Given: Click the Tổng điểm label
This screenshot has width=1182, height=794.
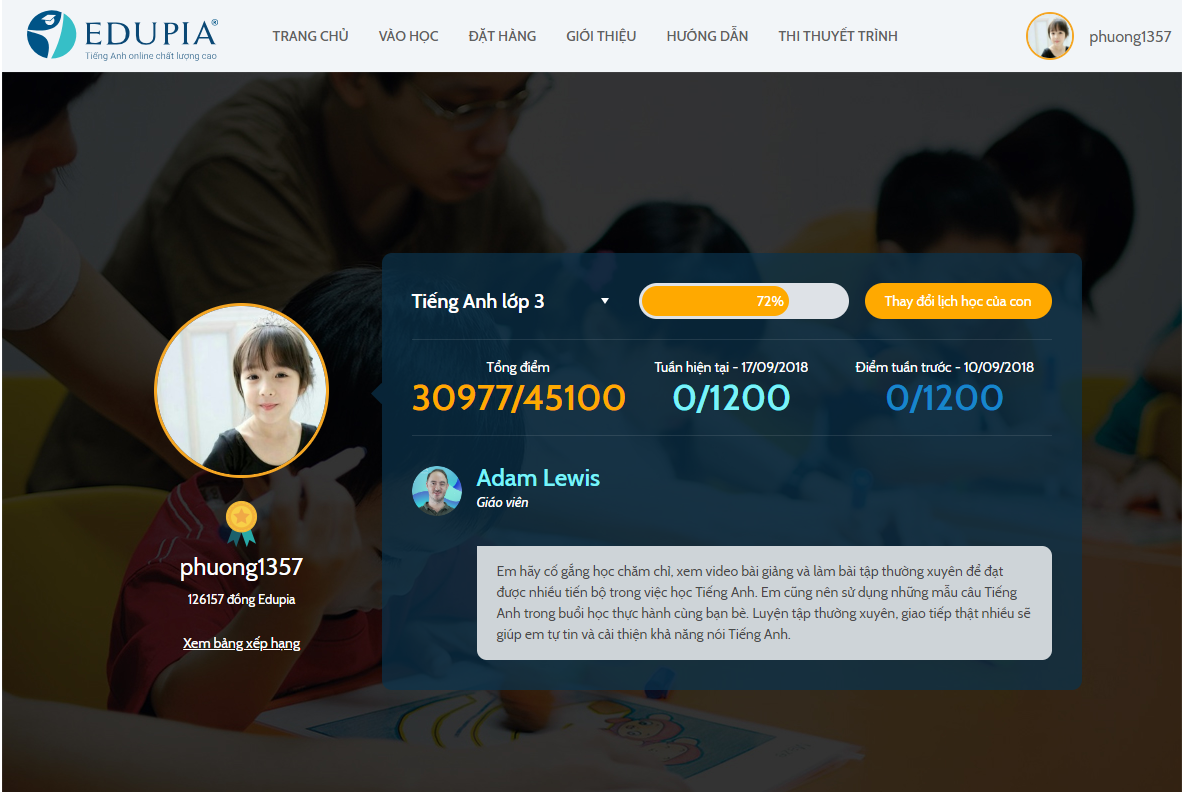Looking at the screenshot, I should [x=518, y=367].
